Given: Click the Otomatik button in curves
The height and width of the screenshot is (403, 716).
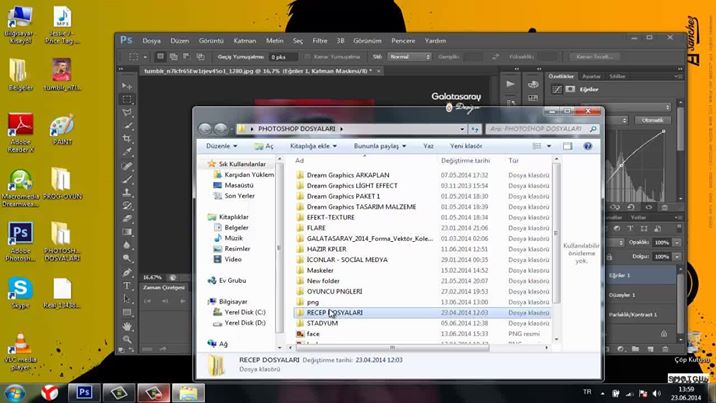Looking at the screenshot, I should (652, 120).
